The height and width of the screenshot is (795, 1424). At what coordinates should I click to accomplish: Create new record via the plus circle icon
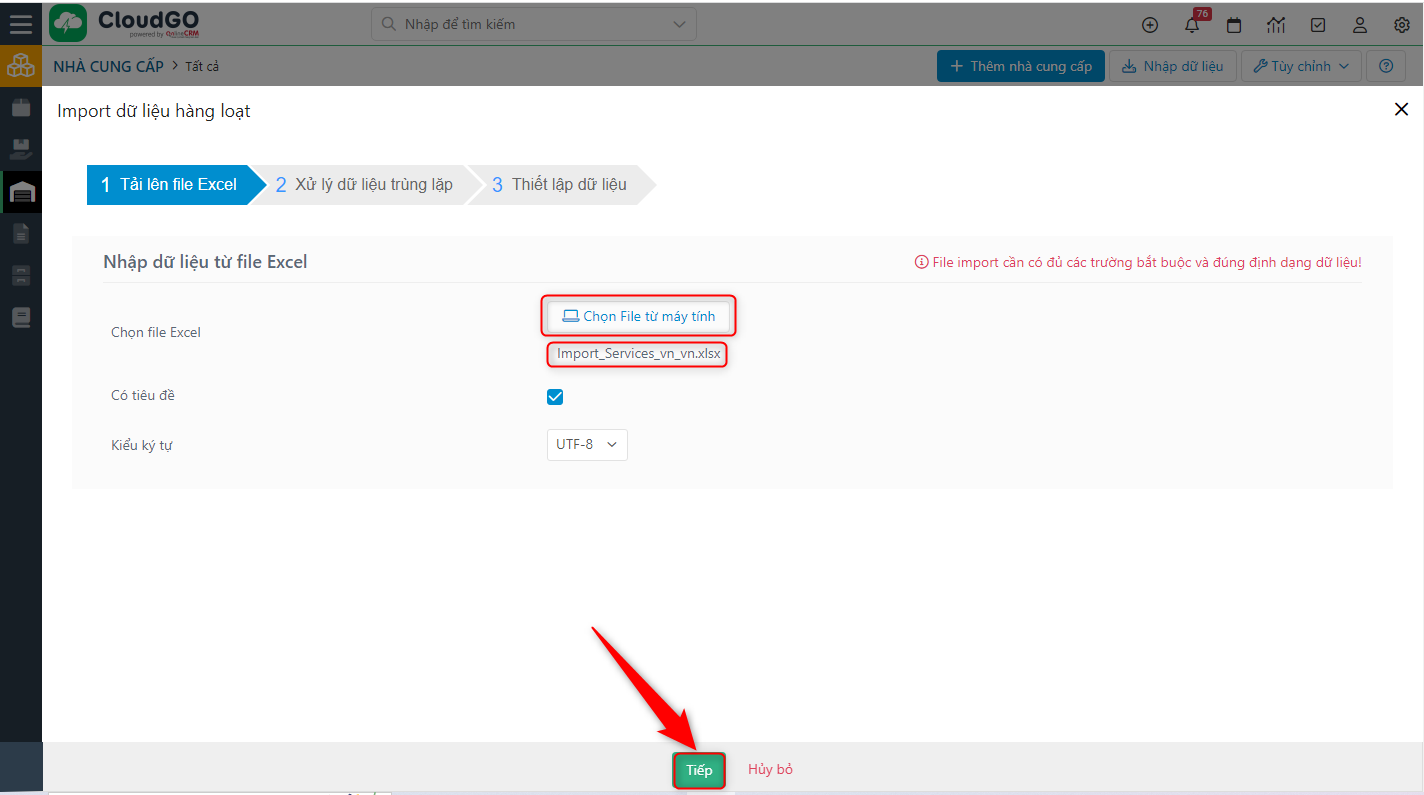(x=1149, y=25)
